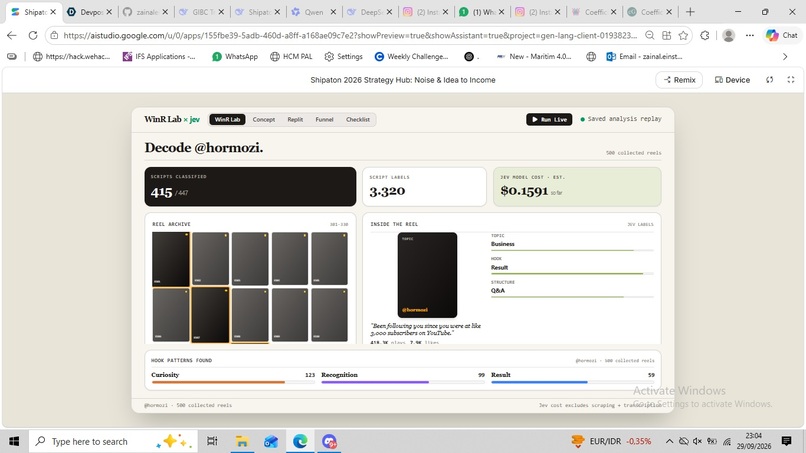806x453 pixels.
Task: Reload the app preview in AI Studio
Action: (770, 80)
